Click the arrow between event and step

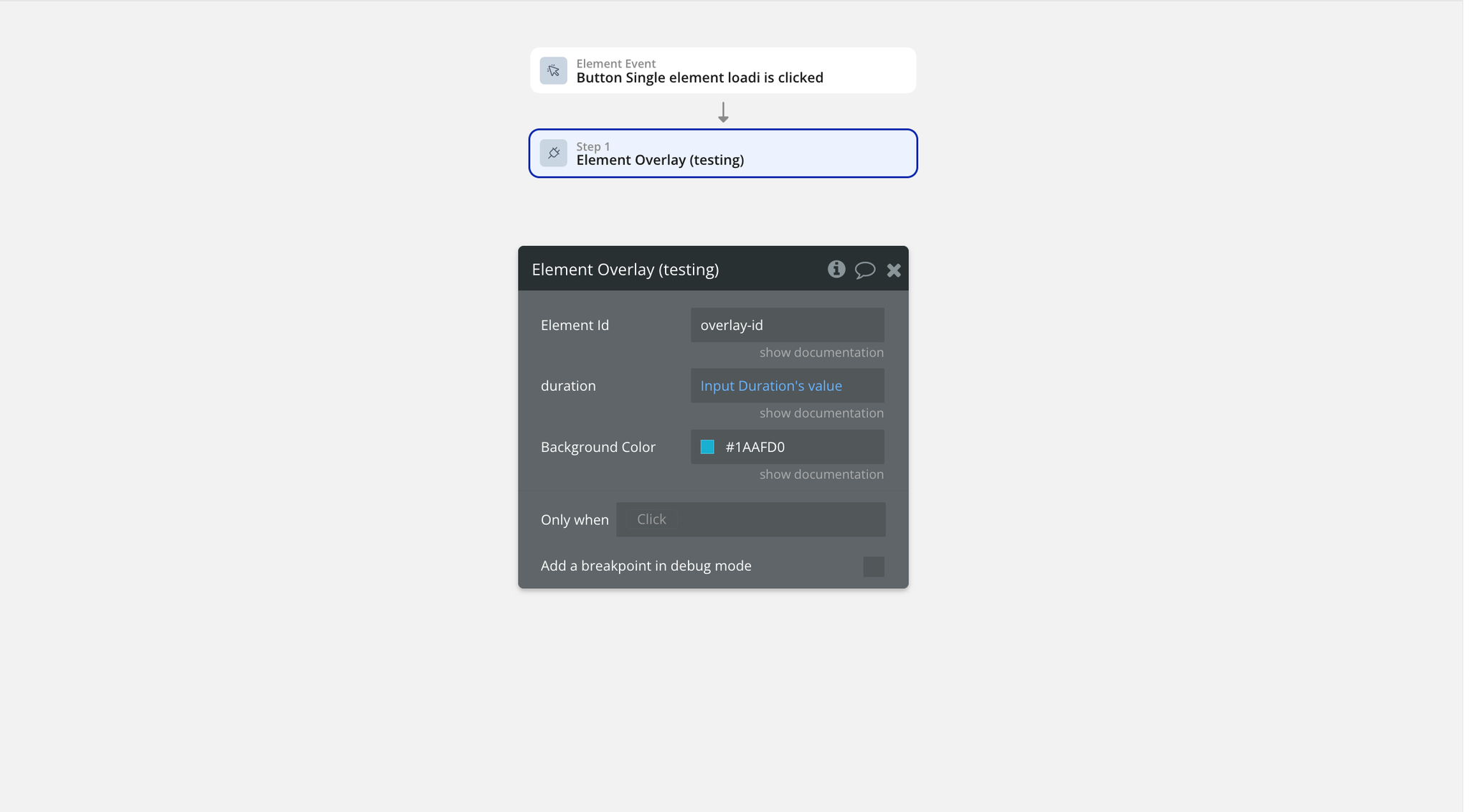click(x=723, y=112)
